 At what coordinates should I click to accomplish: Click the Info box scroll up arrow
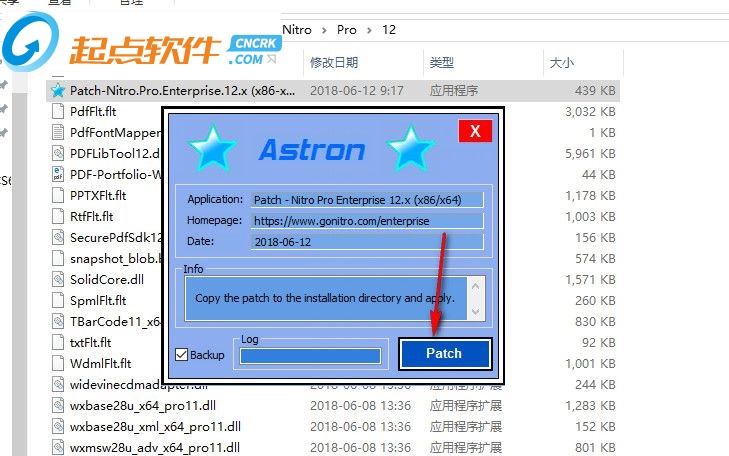click(x=476, y=286)
